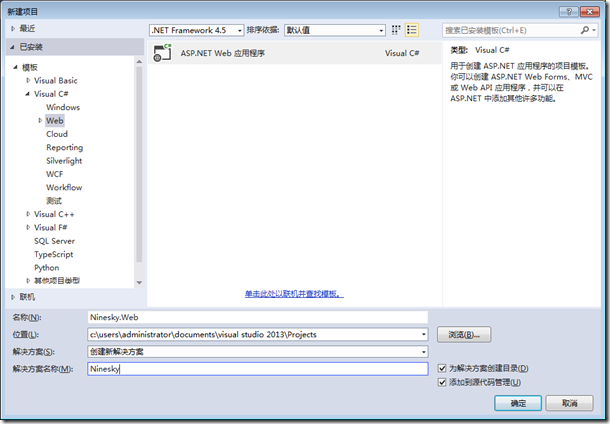Screen dimensions: 610x424
Task: Switch to medium list view icon
Action: pos(412,30)
